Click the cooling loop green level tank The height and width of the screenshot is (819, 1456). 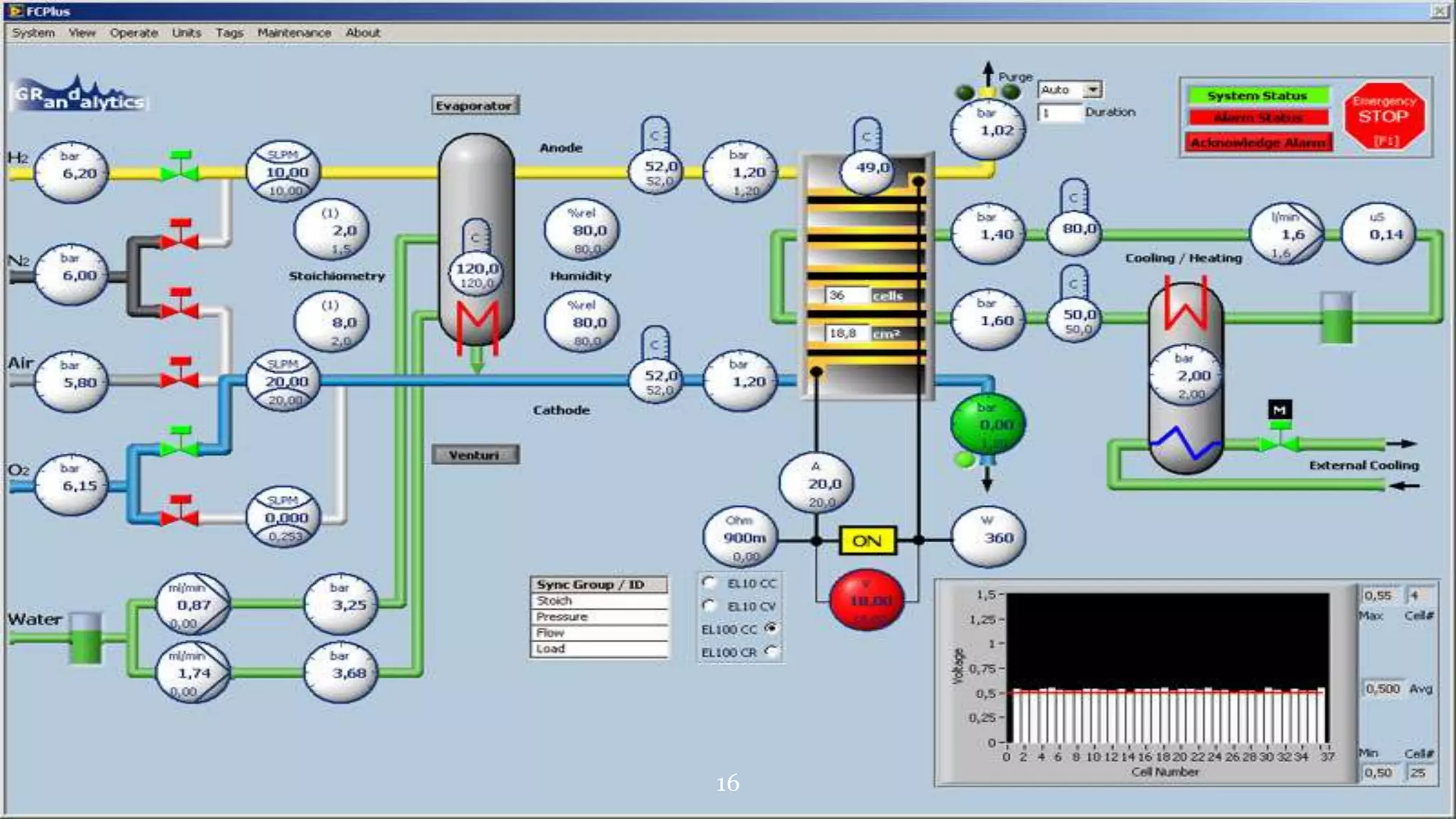click(x=1336, y=318)
